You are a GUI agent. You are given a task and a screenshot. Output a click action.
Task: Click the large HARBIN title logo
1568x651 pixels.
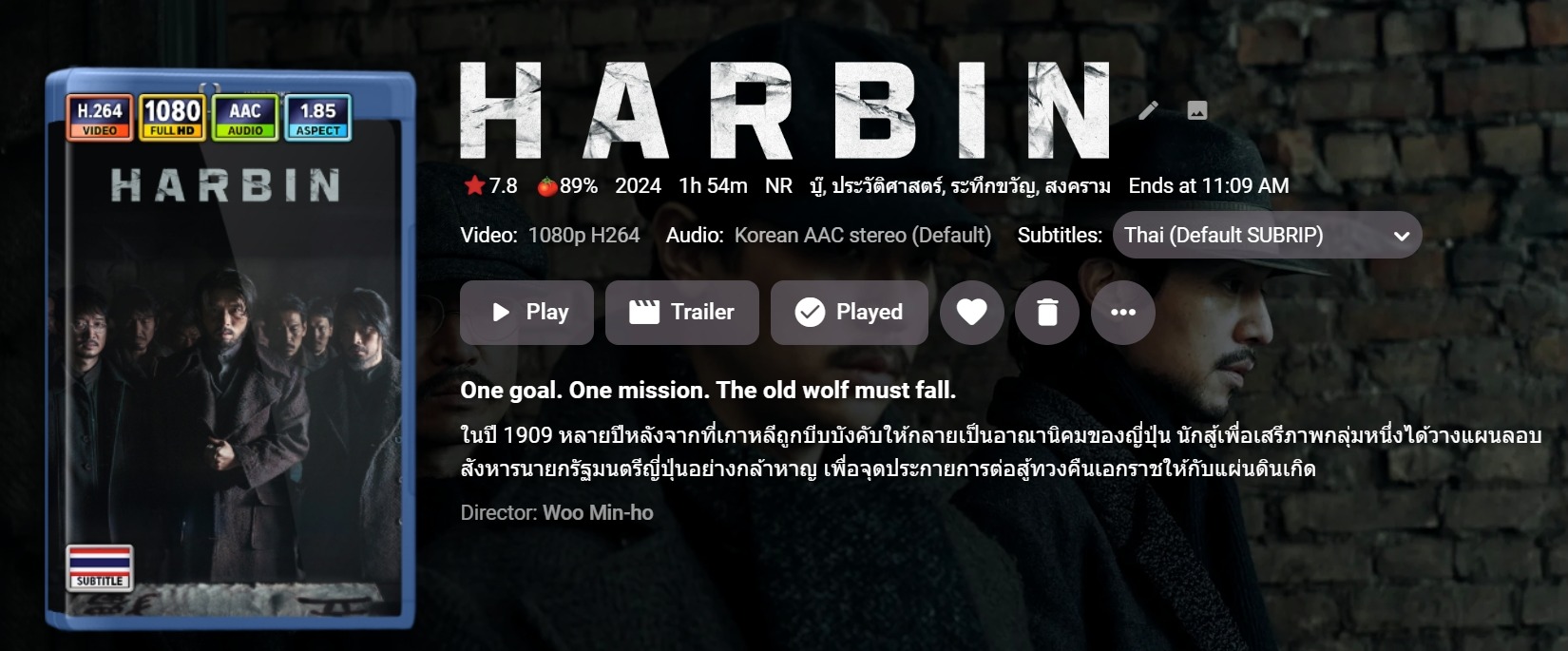[x=785, y=110]
